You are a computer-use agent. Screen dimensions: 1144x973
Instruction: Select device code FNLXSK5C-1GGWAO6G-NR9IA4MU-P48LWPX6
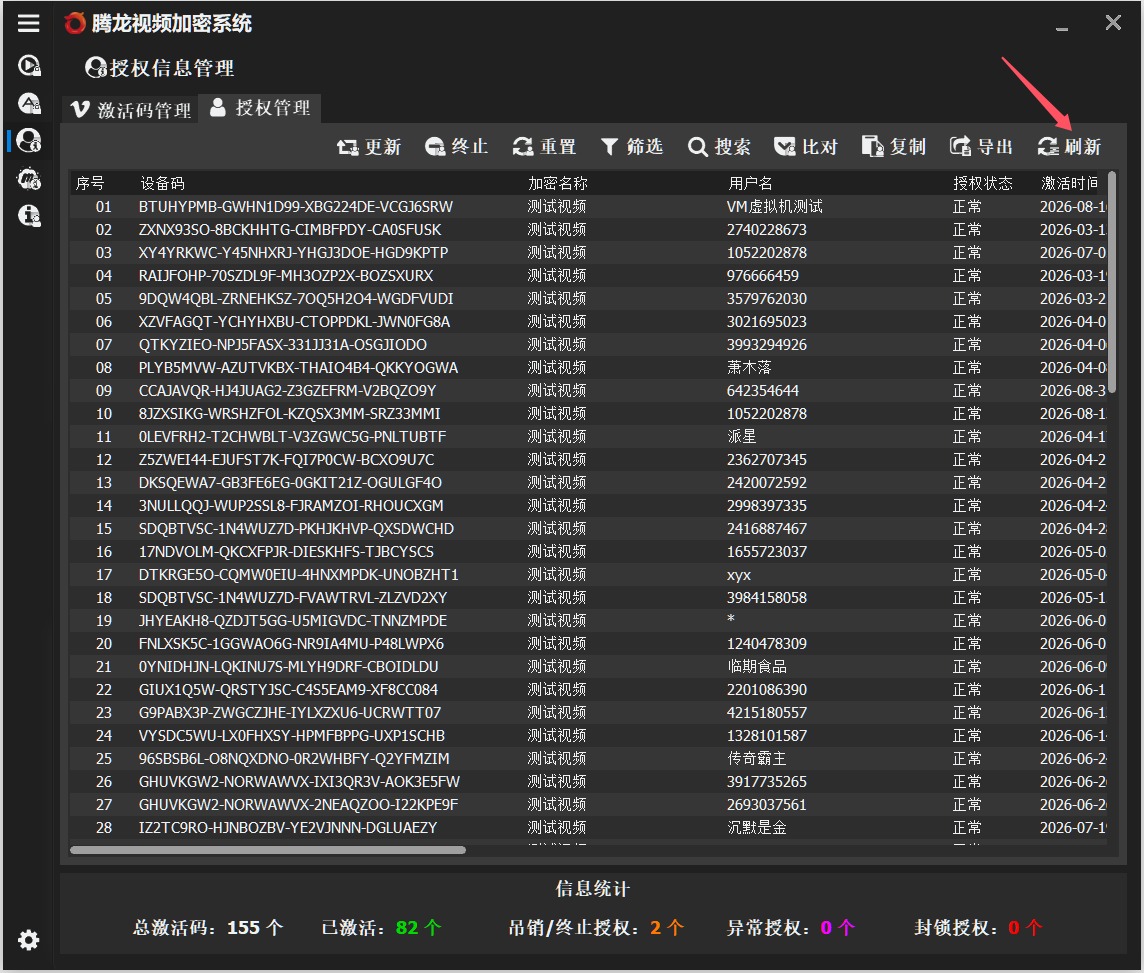tap(291, 644)
